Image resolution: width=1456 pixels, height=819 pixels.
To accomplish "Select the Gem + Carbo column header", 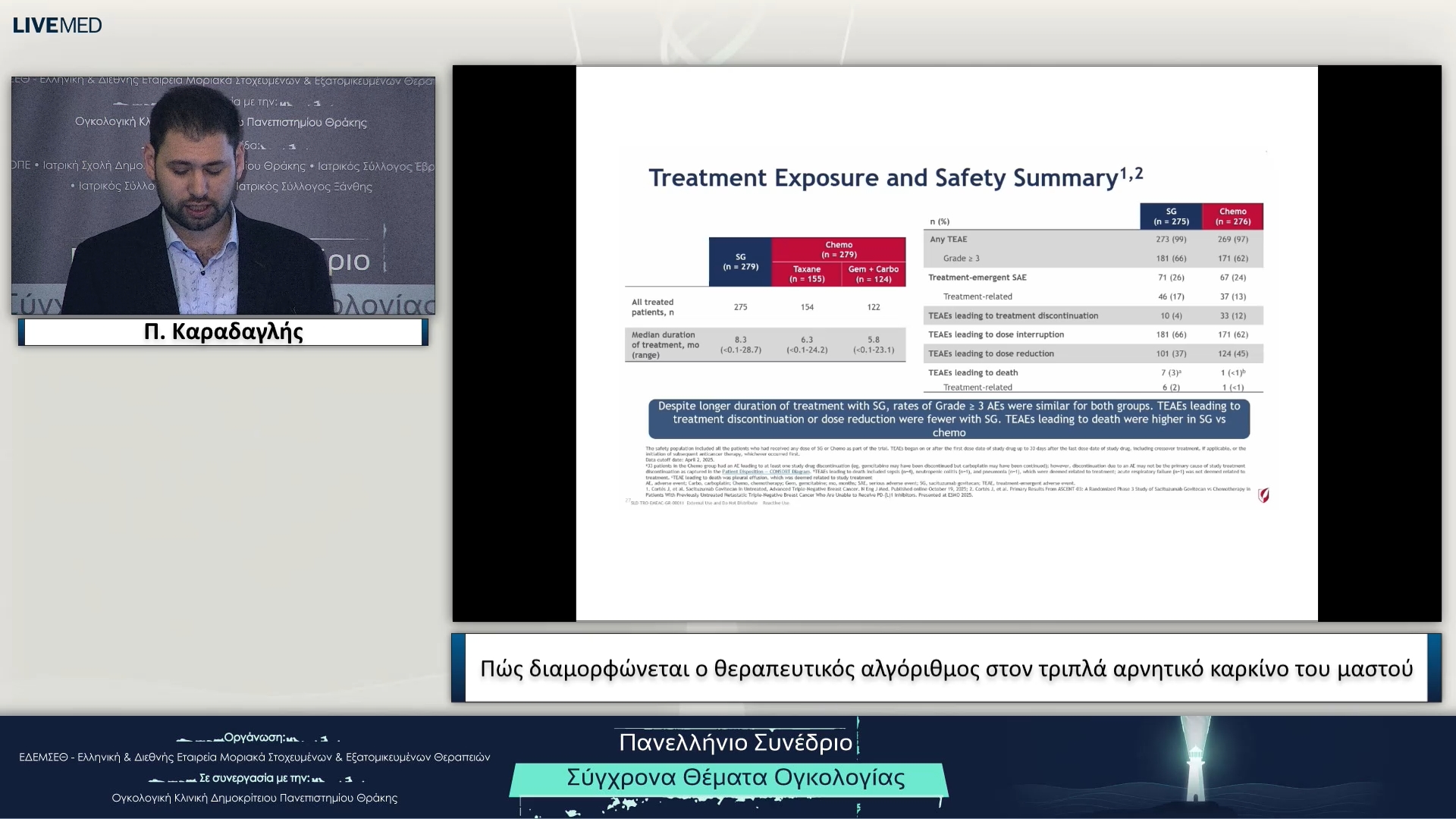I will click(873, 275).
